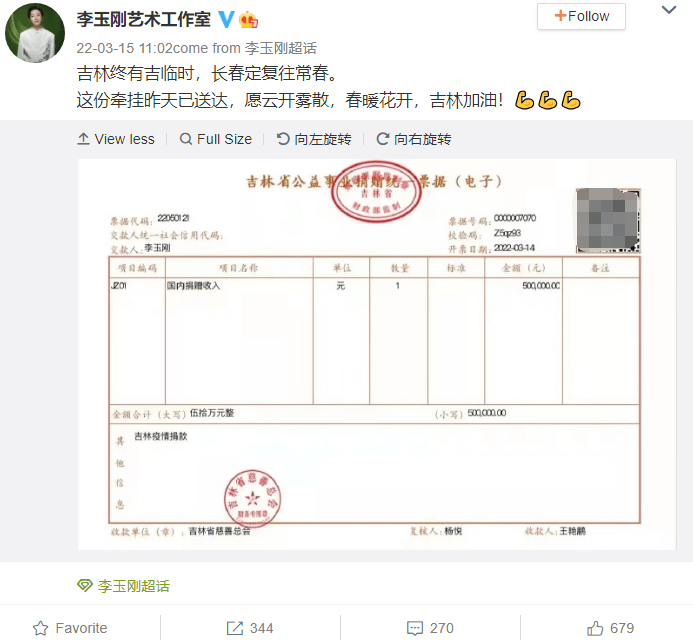This screenshot has width=693, height=640.
Task: Toggle Favorite star on this post
Action: point(70,628)
